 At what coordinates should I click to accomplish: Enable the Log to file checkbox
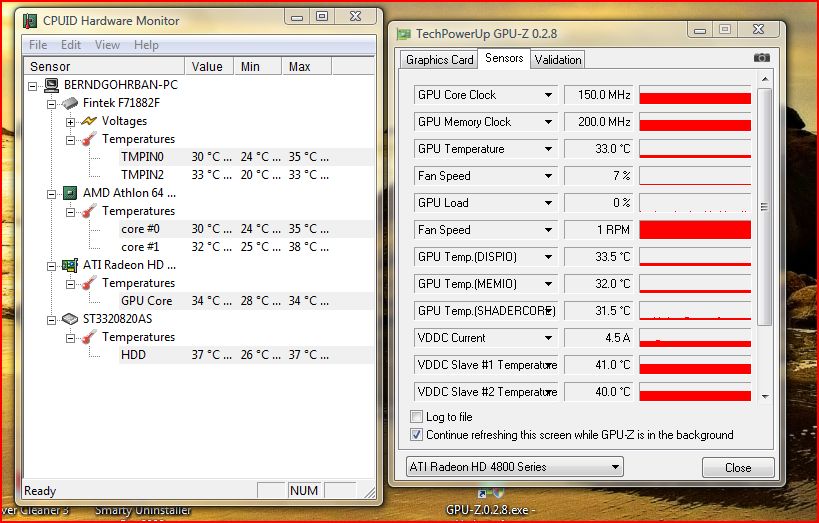[416, 416]
